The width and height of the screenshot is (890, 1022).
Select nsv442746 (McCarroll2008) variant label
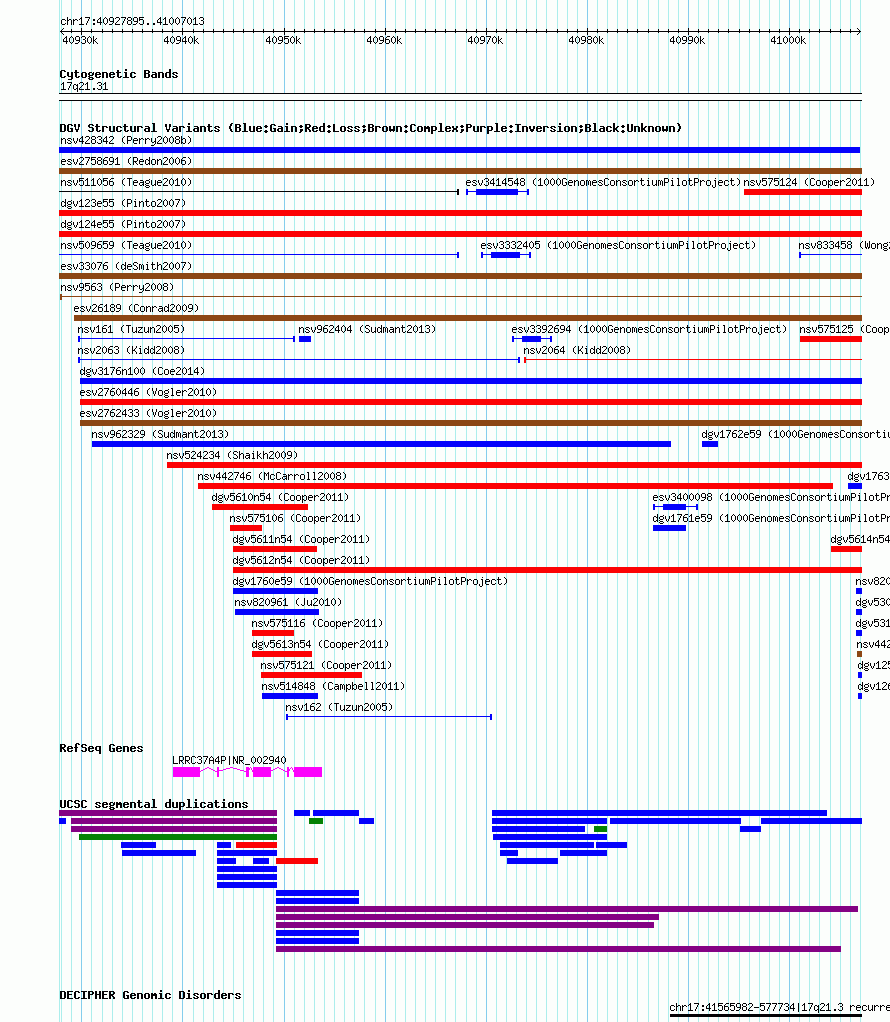272,476
